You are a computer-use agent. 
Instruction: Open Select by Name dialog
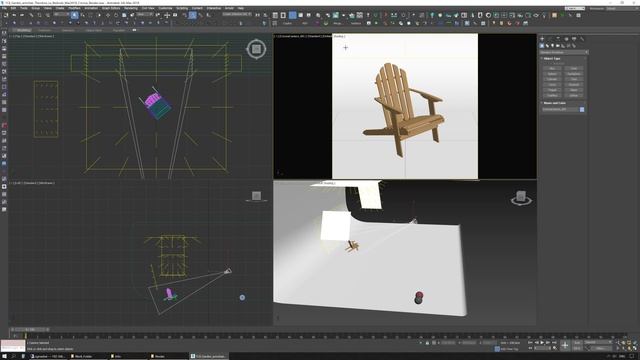tap(82, 15)
